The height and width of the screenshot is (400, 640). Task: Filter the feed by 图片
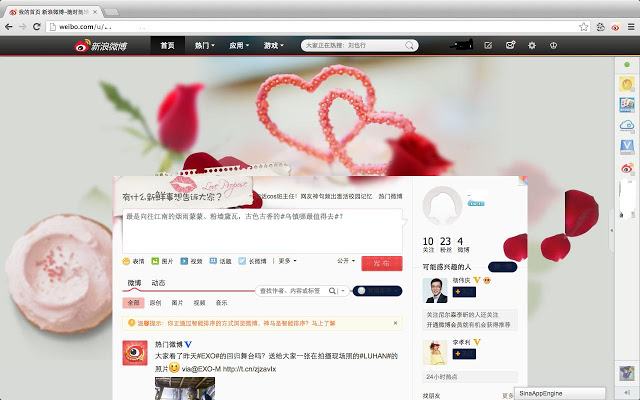(178, 303)
